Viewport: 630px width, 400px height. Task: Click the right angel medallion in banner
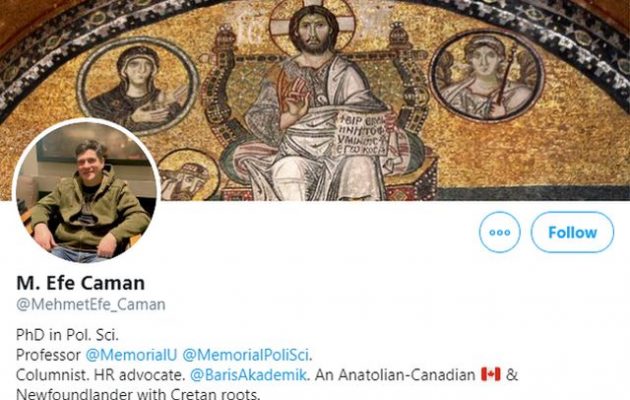point(487,76)
